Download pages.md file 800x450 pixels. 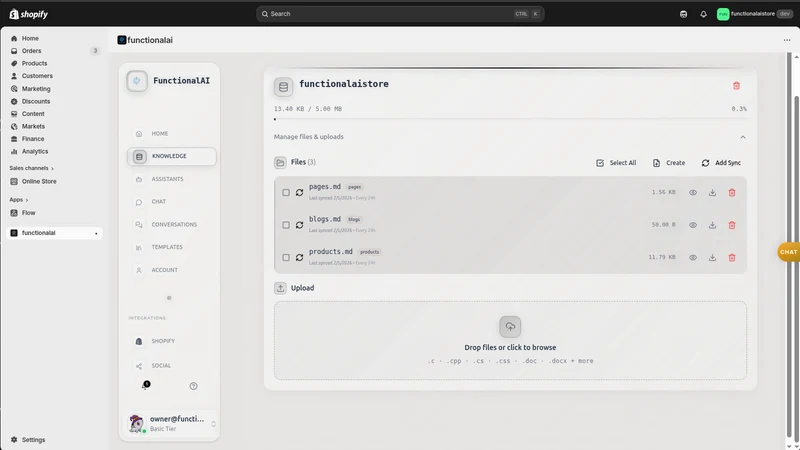click(x=712, y=193)
